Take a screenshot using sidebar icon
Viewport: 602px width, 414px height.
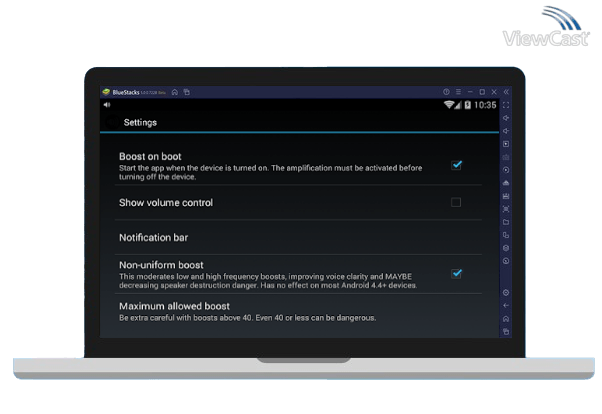(506, 209)
